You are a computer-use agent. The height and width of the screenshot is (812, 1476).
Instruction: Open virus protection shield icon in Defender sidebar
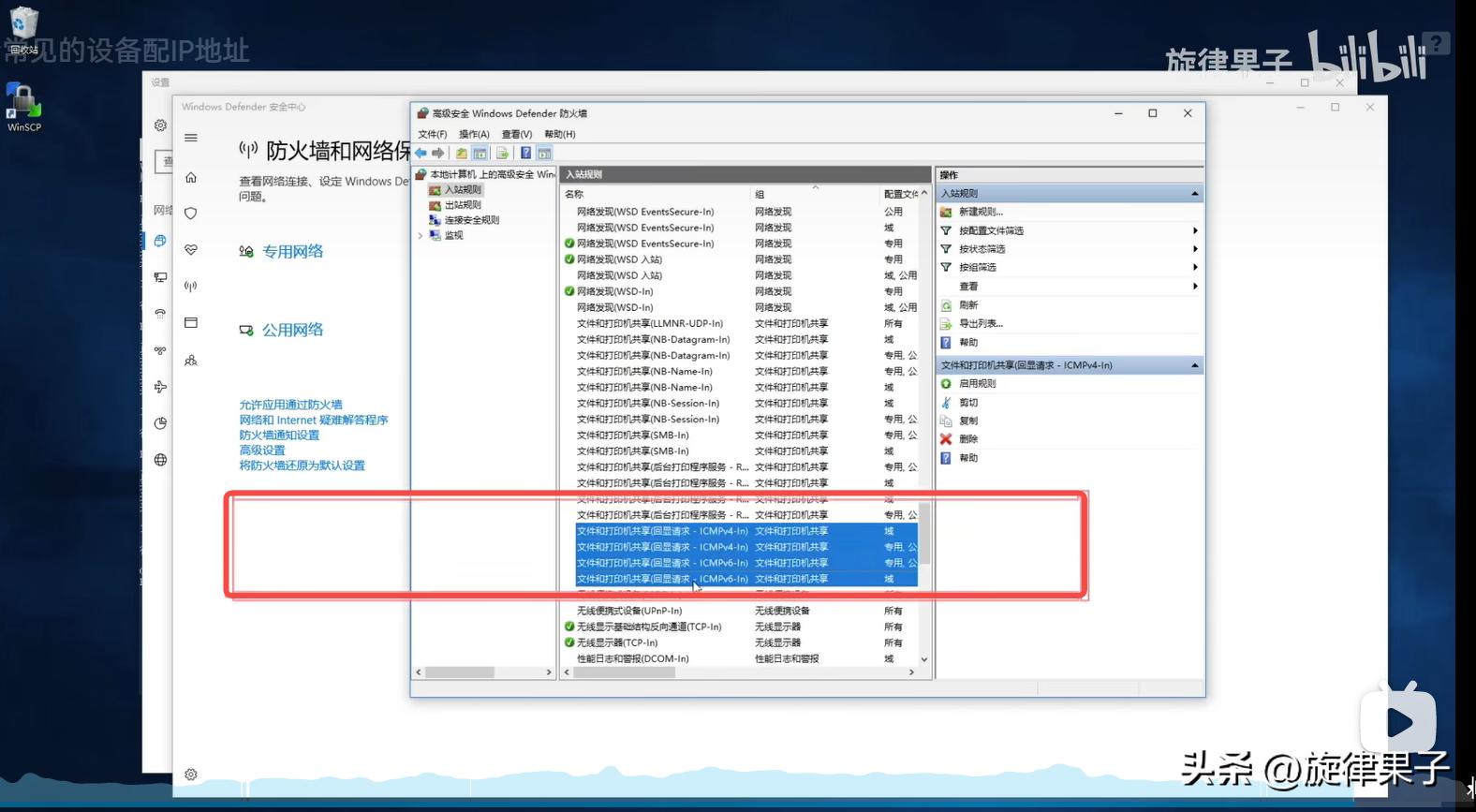191,214
